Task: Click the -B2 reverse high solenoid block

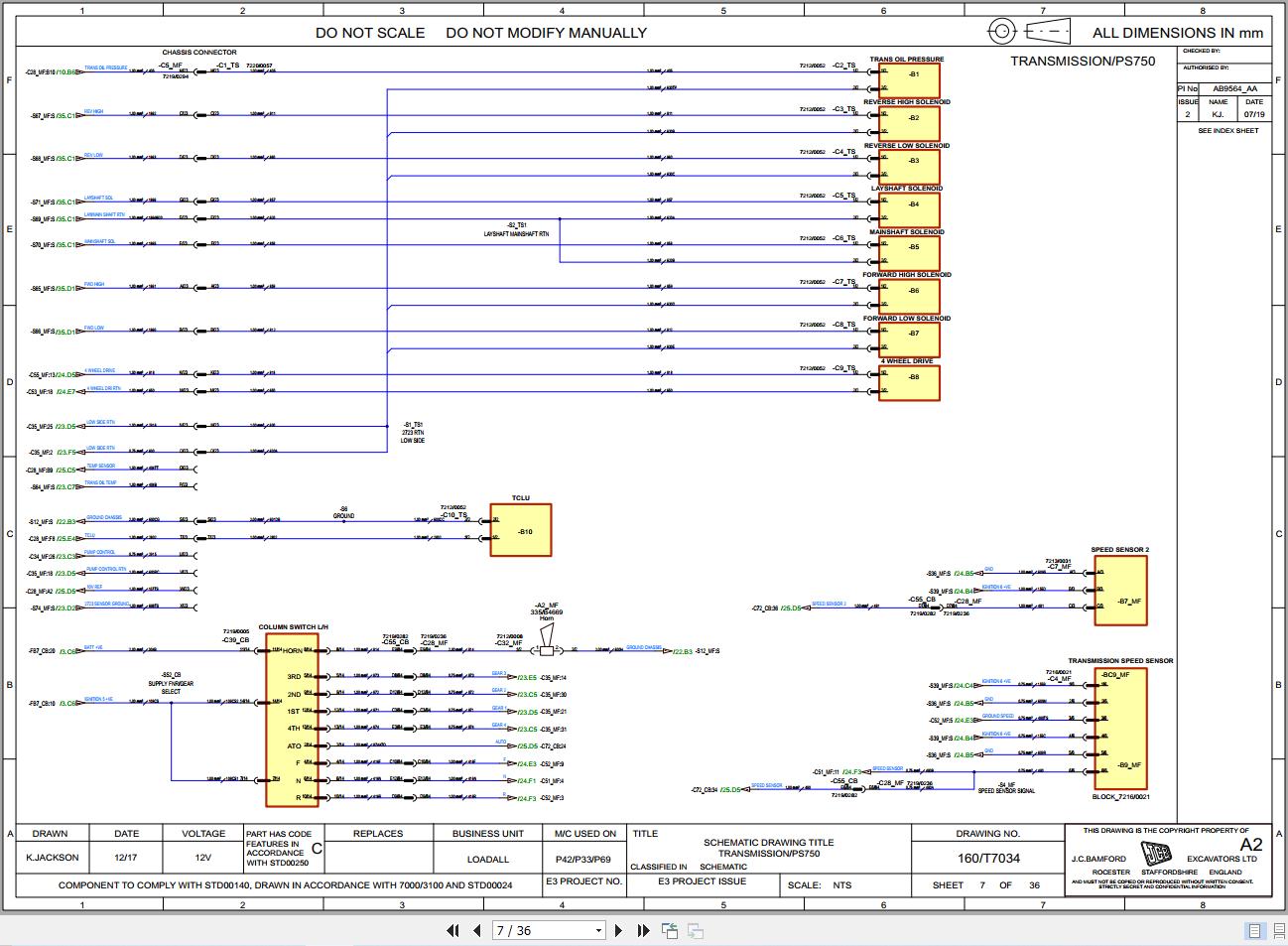Action: [909, 123]
